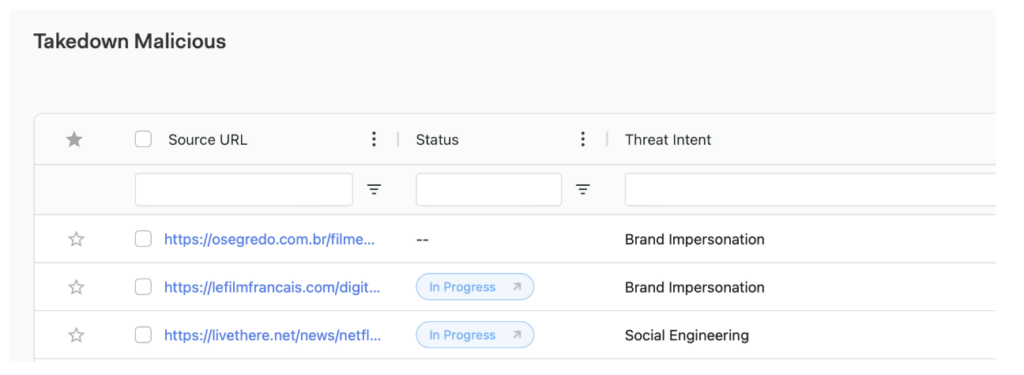Open Status filter options icon
This screenshot has width=1024, height=375.
point(583,189)
